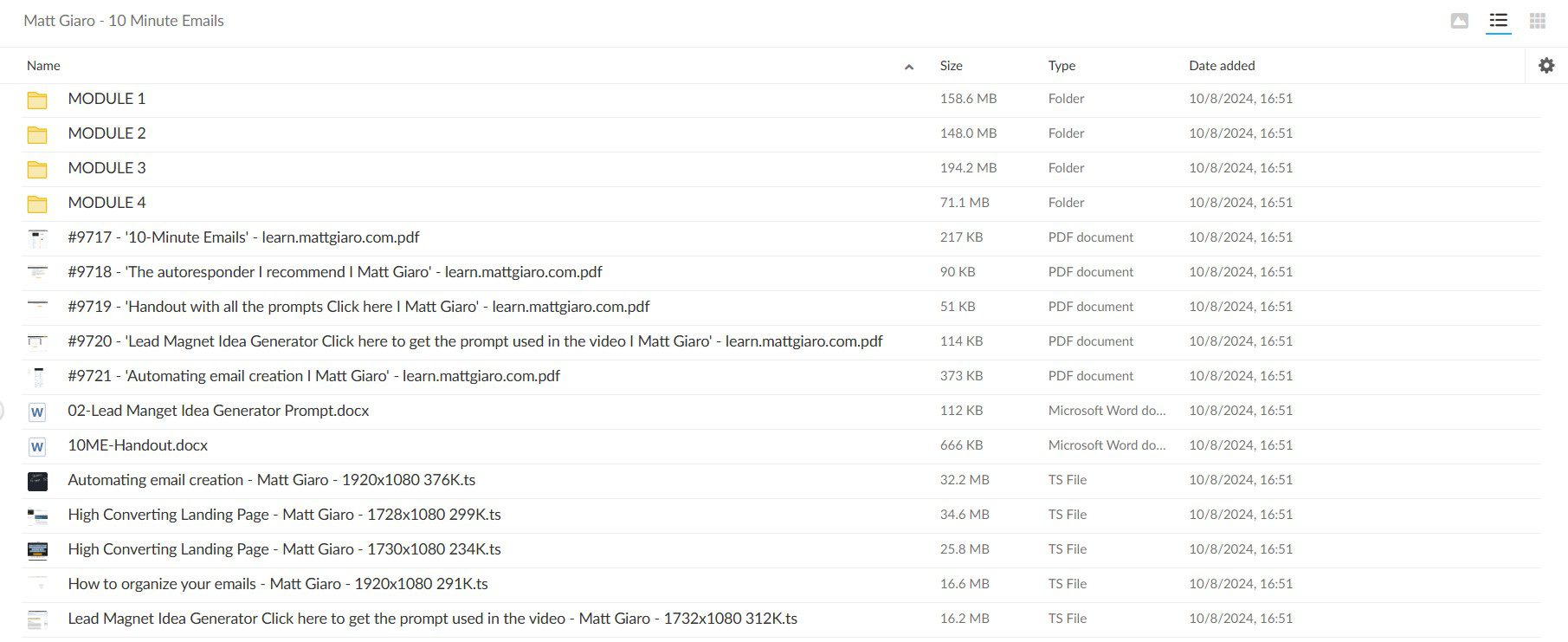
Task: Click the 90 KB size value
Action: 958,272
